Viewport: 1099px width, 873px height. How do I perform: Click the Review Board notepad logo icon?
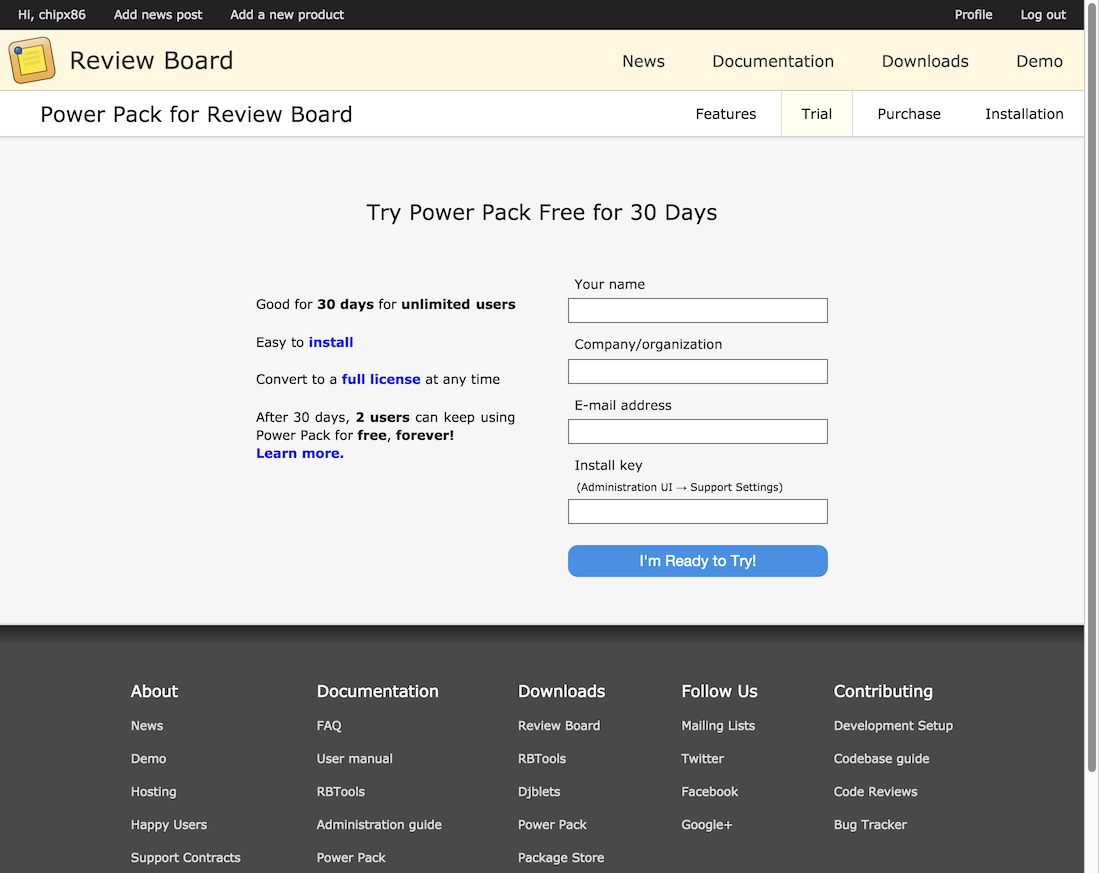pos(32,60)
